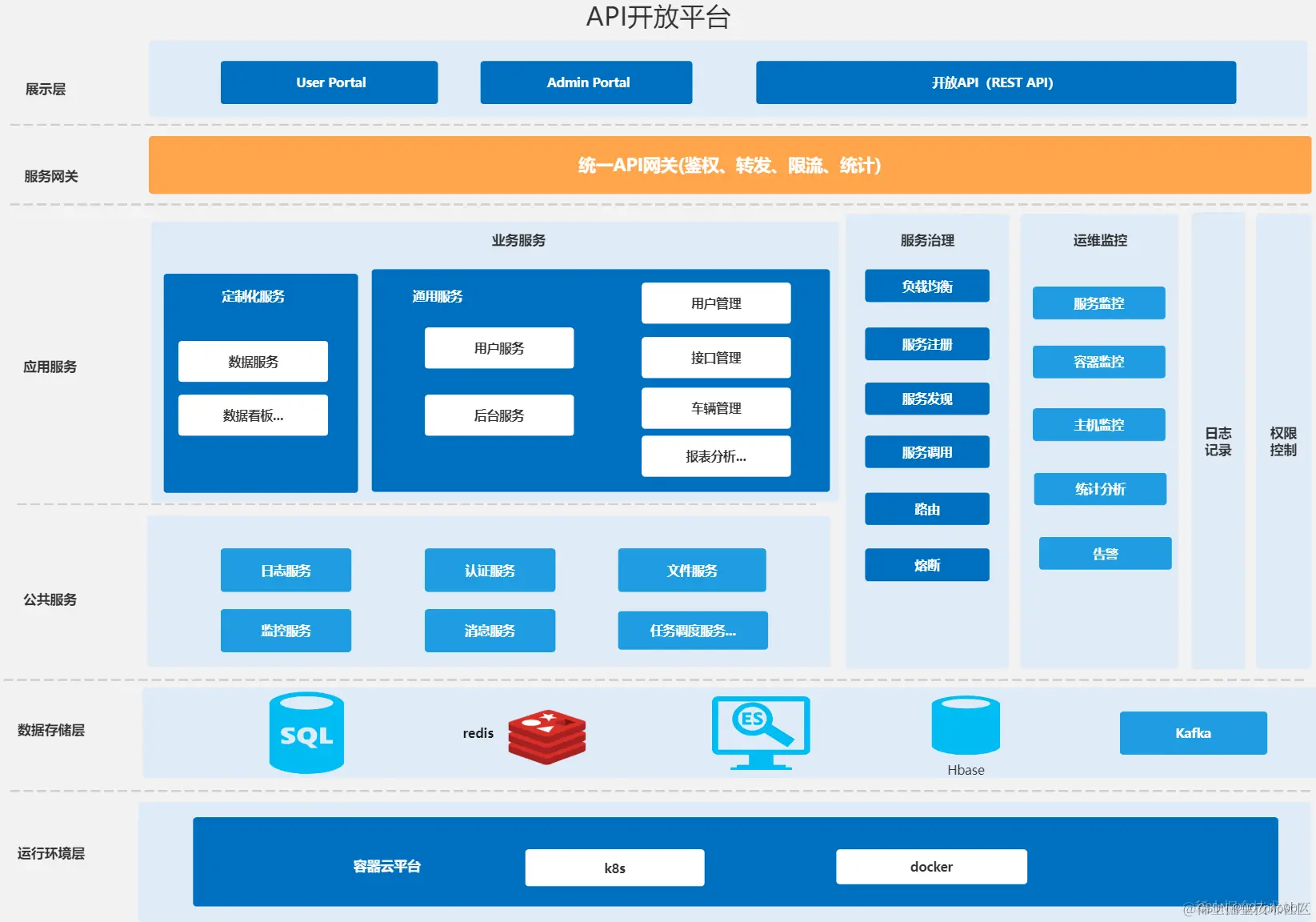Select the 服务调用 box
The width and height of the screenshot is (1316, 922).
click(x=927, y=452)
